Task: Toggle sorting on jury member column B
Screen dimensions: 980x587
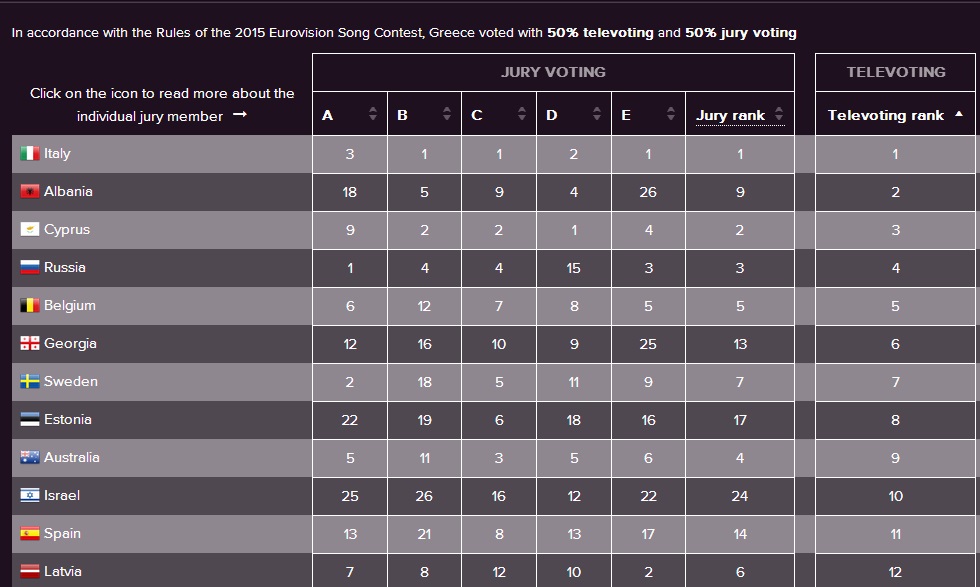Action: pos(444,113)
